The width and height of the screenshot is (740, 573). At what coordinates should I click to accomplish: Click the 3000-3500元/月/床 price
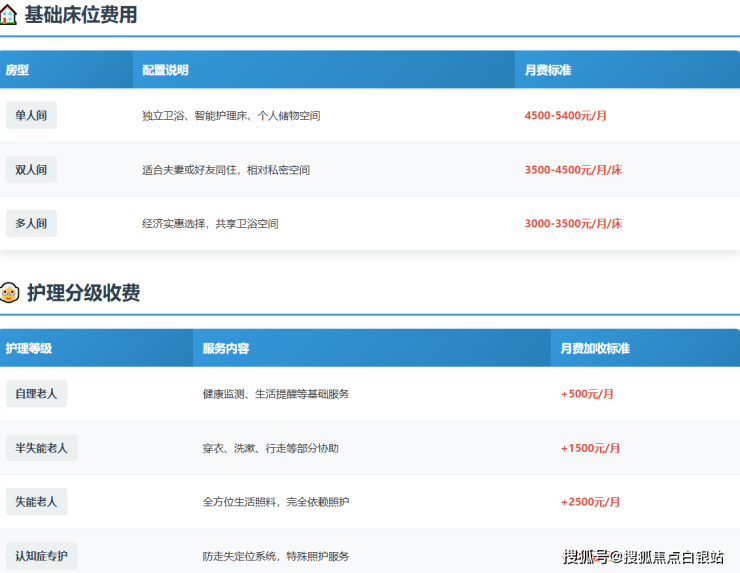pos(573,224)
